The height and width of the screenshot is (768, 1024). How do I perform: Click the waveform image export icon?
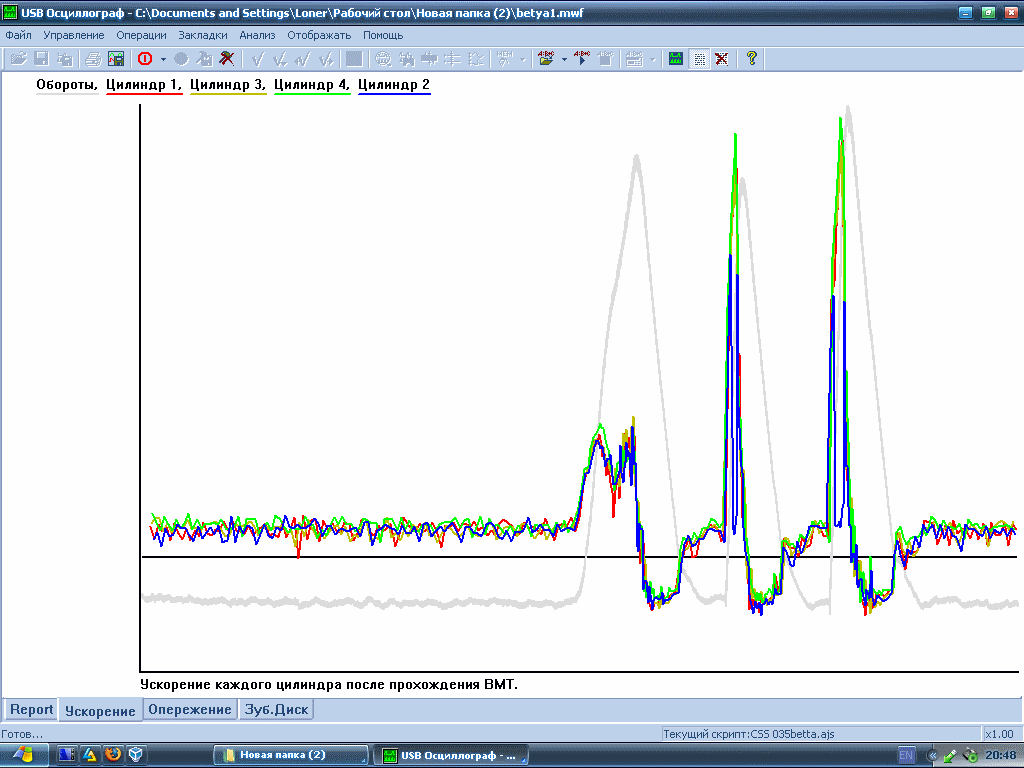[x=116, y=59]
